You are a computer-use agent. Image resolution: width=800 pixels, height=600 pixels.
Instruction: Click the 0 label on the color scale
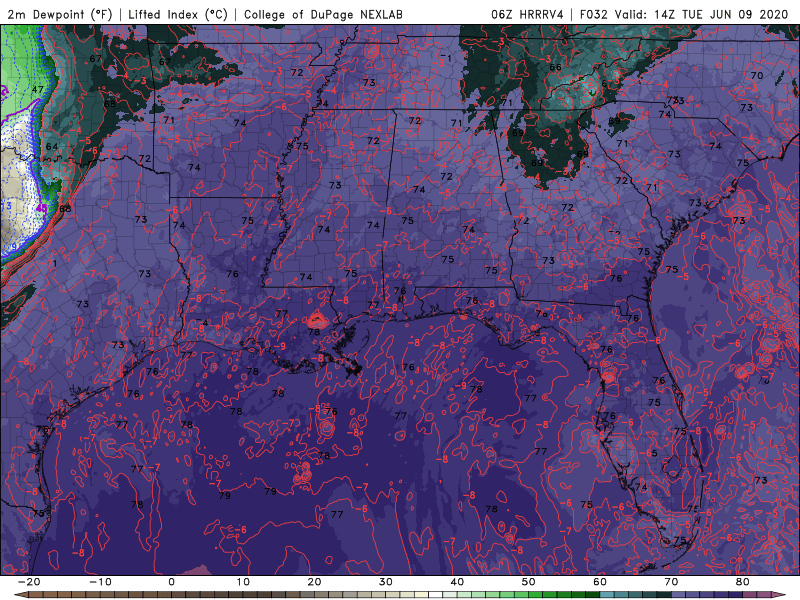click(171, 582)
